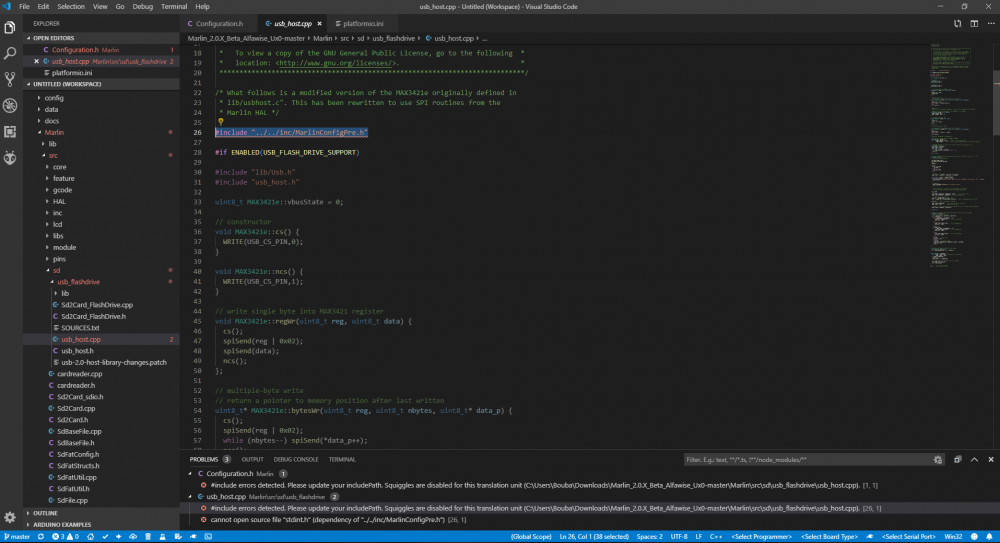Change UTF-8 encoding in status bar
Viewport: 1000px width, 543px height.
(679, 537)
